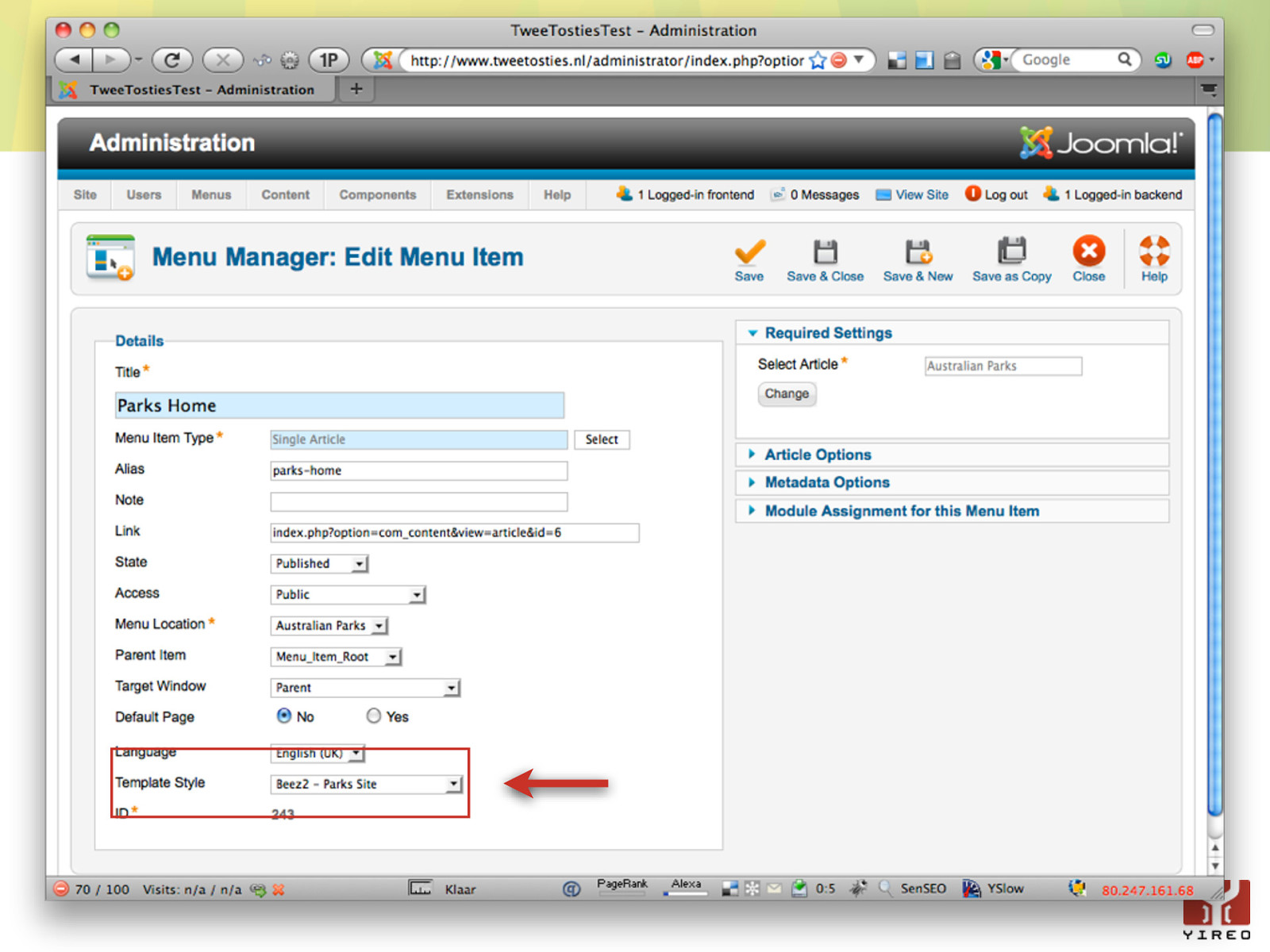
Task: Click the Change article button
Action: tap(787, 393)
